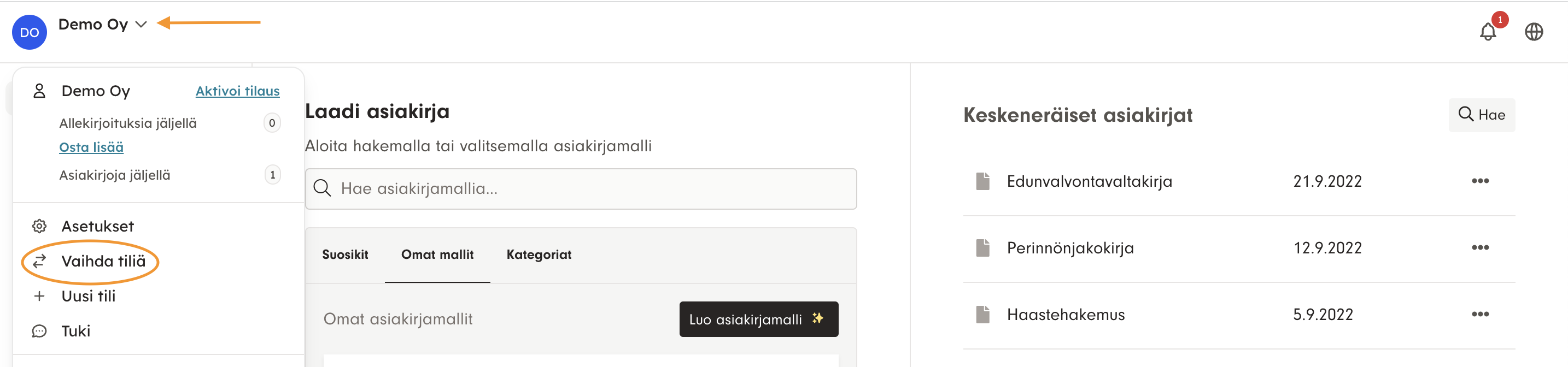Open options for Edunvalvontavaltakirja

click(1480, 181)
